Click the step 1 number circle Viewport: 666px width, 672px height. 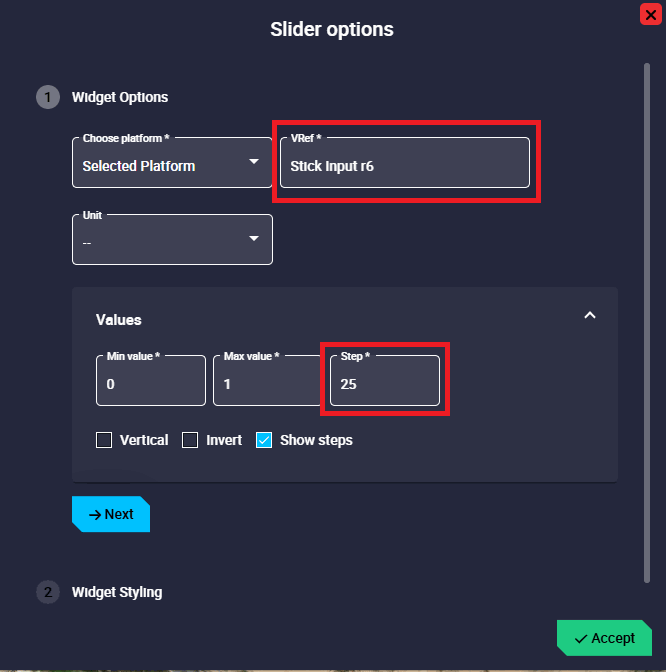pos(47,97)
